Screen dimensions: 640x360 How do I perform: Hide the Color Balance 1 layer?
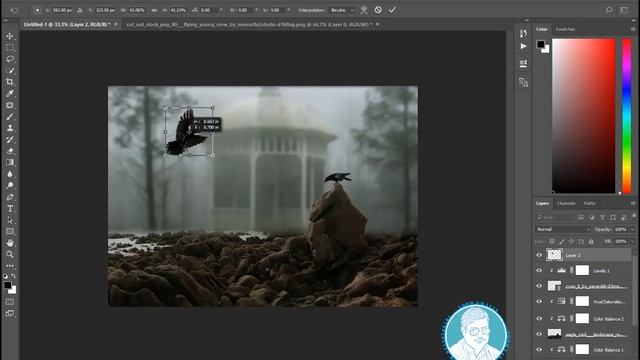click(x=539, y=350)
